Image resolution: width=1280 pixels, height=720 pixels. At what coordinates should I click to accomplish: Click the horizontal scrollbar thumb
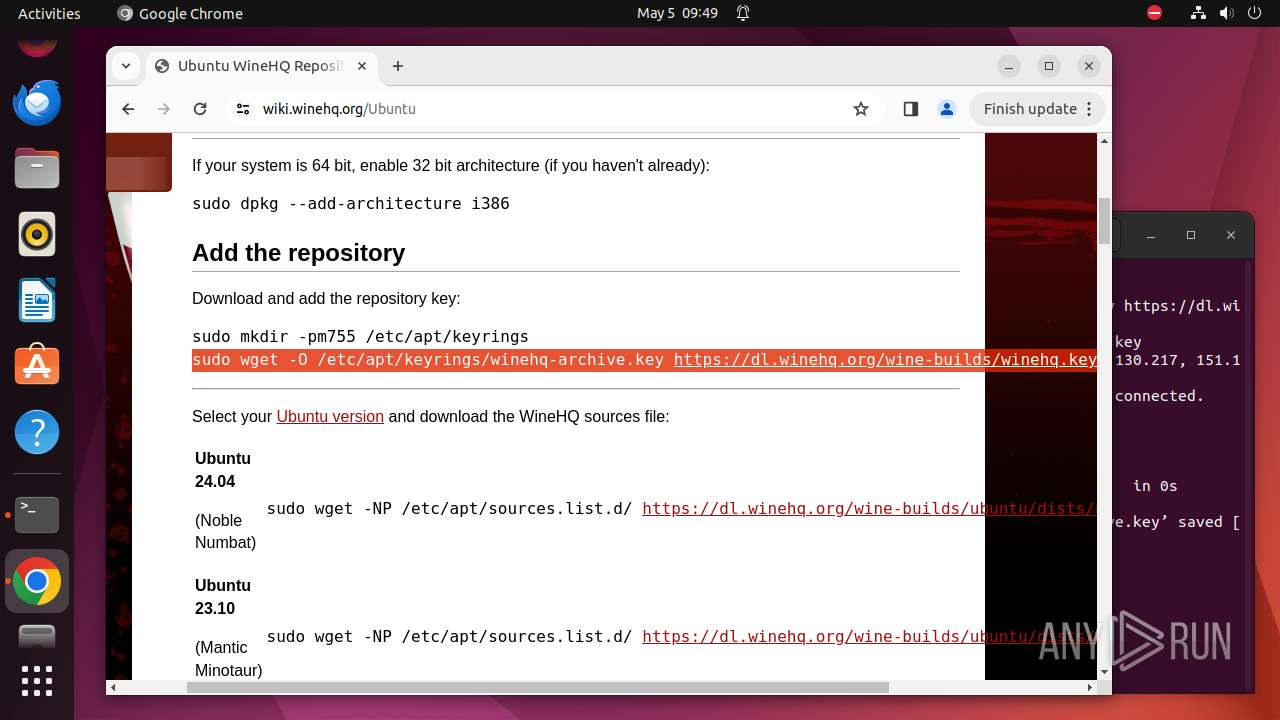click(538, 687)
